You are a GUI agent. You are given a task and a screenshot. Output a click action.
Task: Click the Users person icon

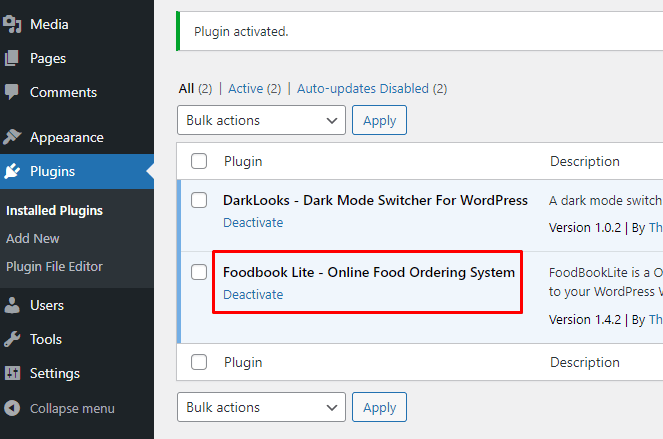tap(12, 305)
